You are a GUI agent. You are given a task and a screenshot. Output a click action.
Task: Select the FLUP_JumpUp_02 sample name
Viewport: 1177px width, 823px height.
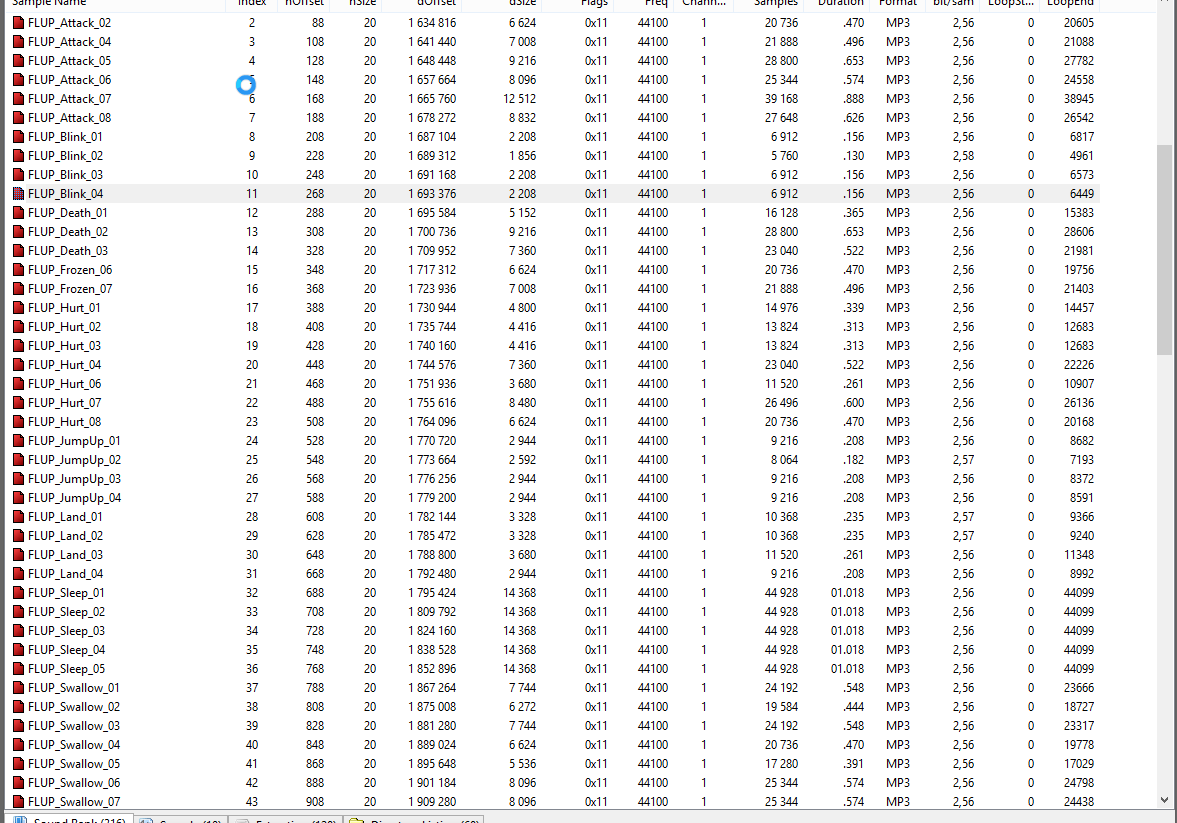coord(74,460)
